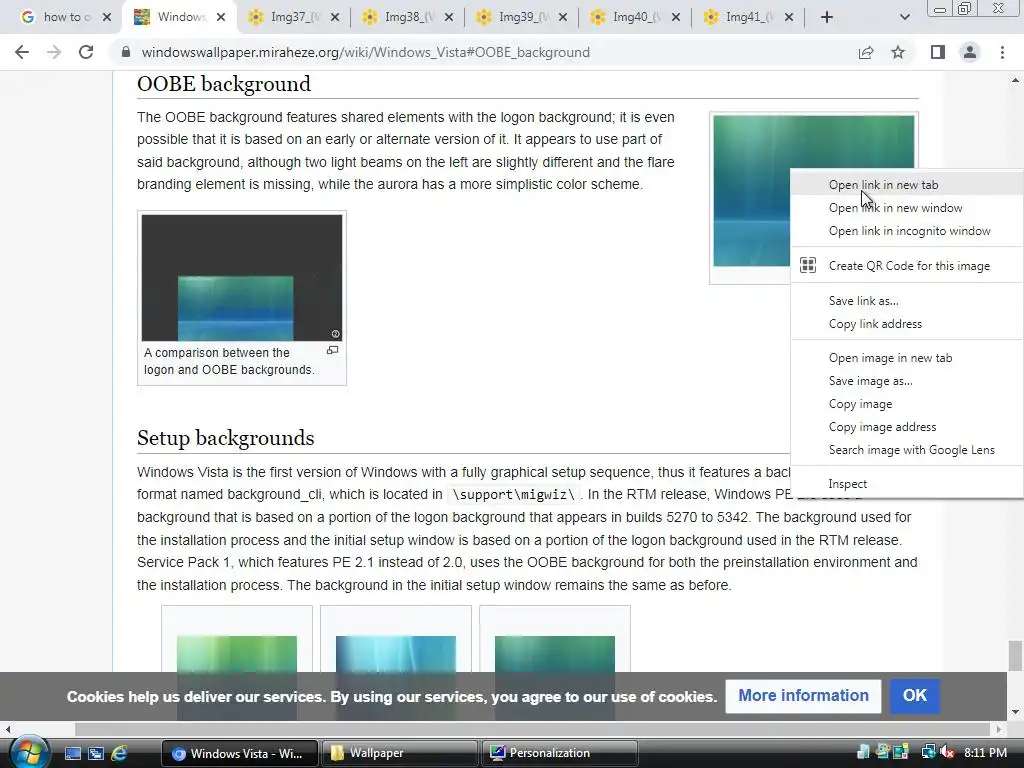
Task: Accept cookies with the OK button
Action: [914, 696]
